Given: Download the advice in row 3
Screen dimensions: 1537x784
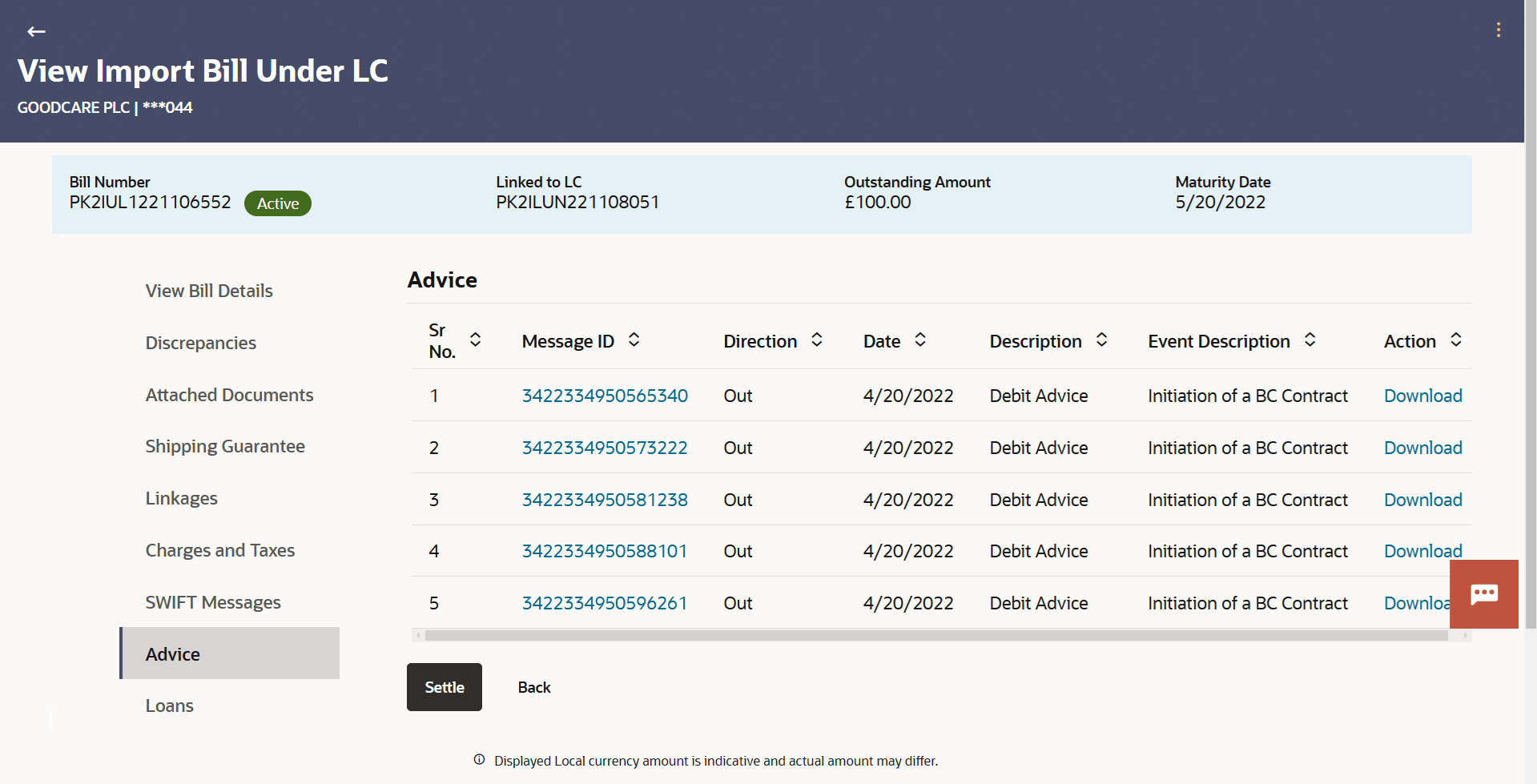Looking at the screenshot, I should click(x=1423, y=500).
